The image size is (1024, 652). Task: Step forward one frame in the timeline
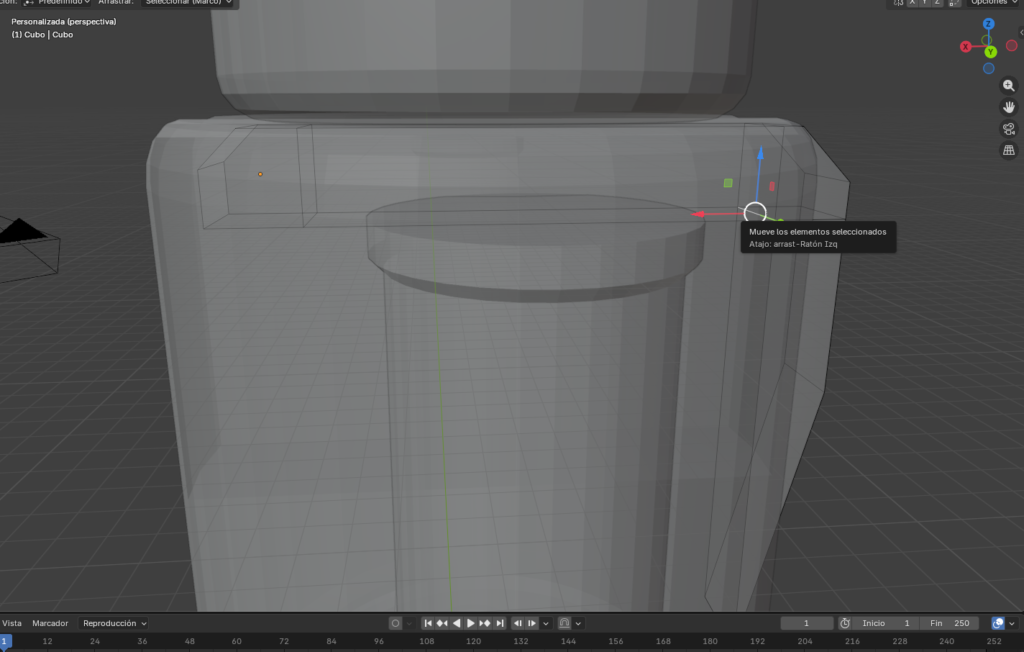tap(532, 623)
